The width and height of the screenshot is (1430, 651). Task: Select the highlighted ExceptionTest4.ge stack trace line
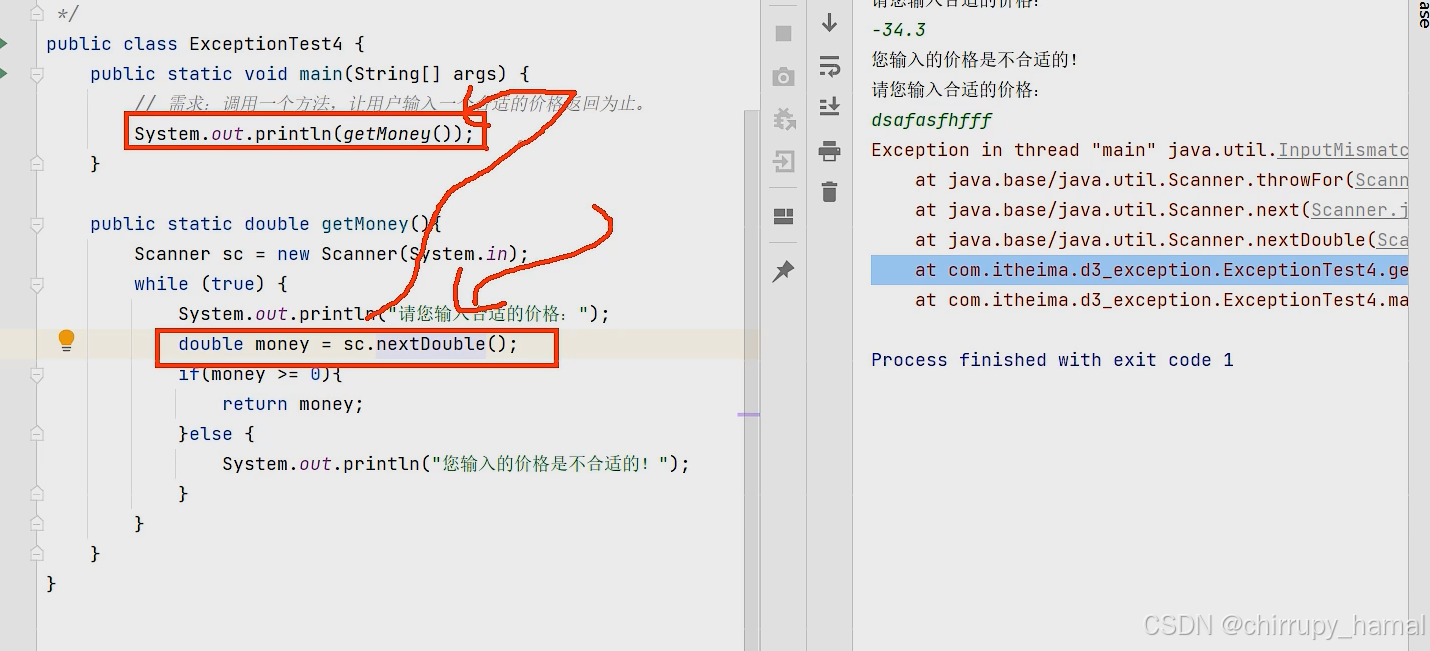click(x=1139, y=270)
